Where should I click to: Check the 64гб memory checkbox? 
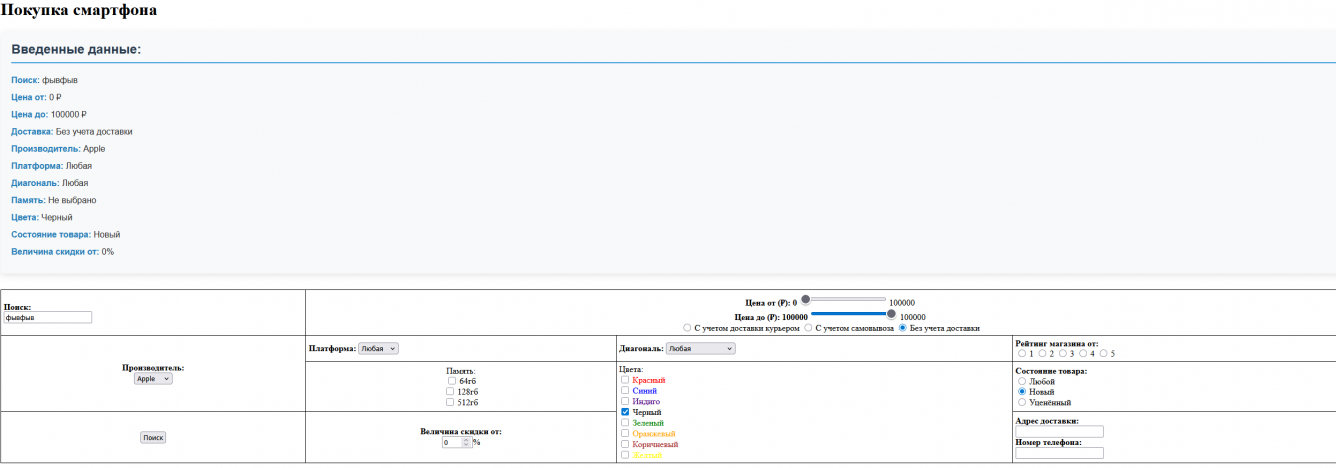(x=452, y=381)
